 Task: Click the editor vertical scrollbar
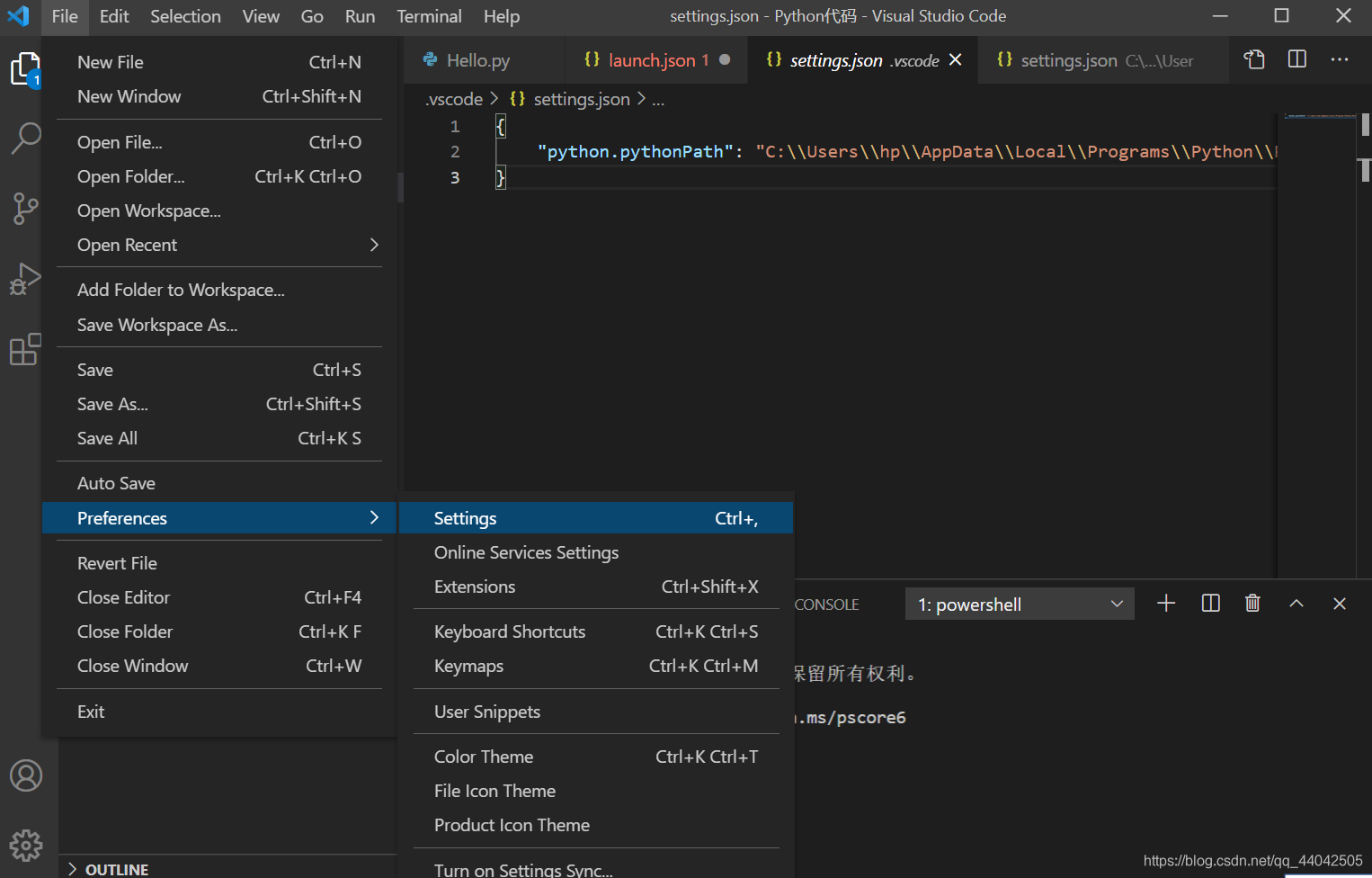click(1365, 345)
